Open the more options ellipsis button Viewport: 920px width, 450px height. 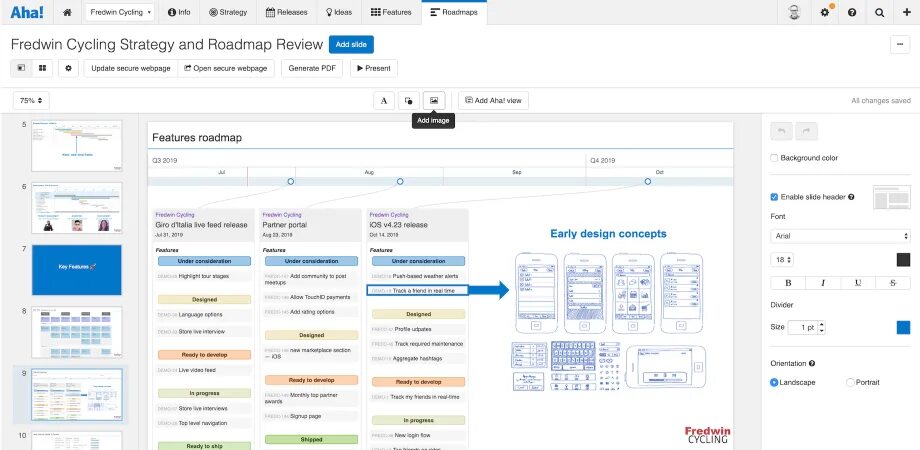click(900, 45)
